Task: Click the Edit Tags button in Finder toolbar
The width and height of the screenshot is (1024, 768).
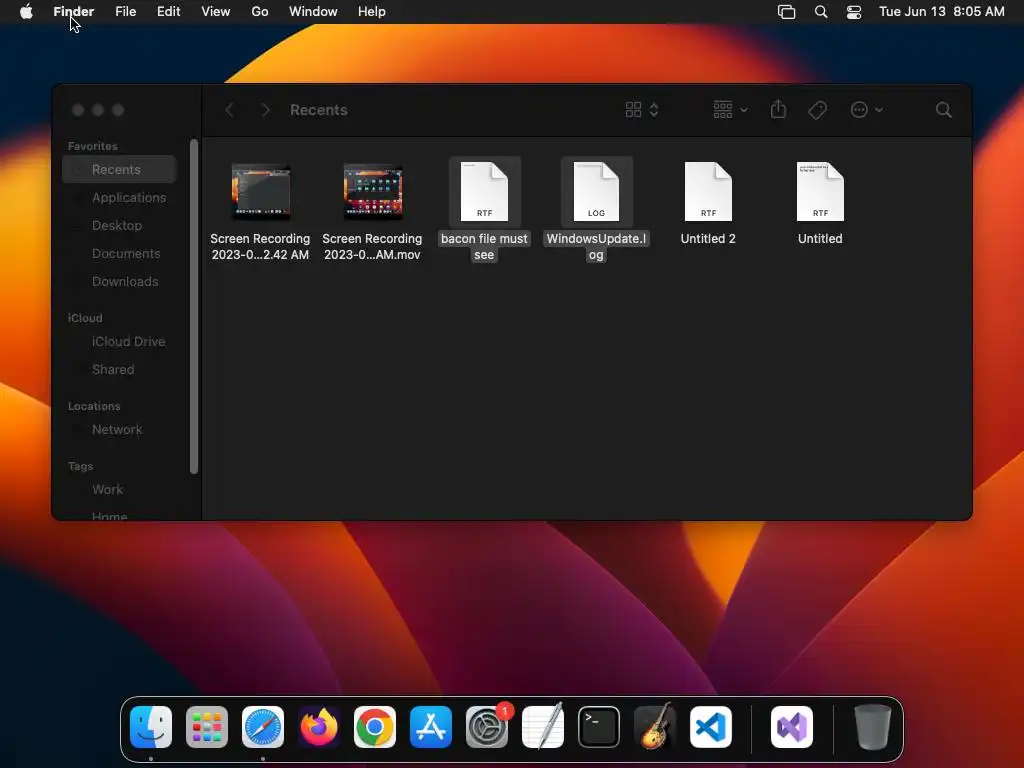Action: coord(818,110)
